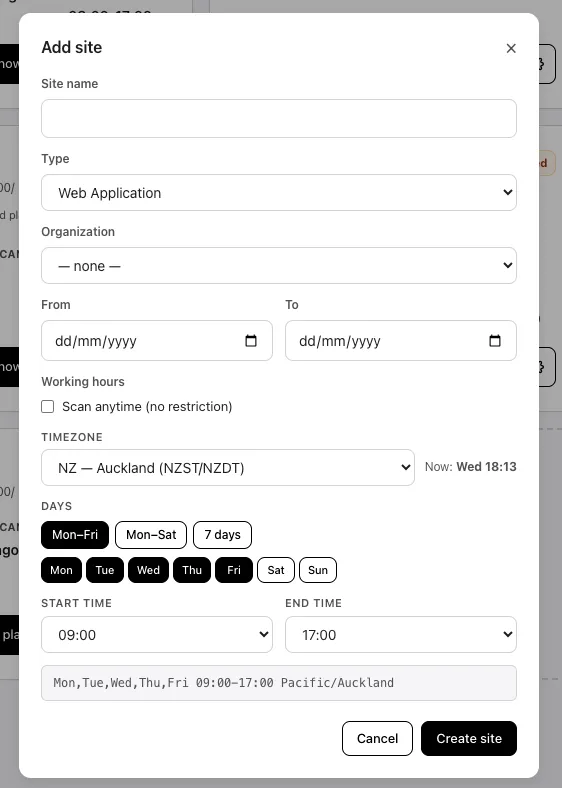This screenshot has width=562, height=788.
Task: Click the DAYS section label
Action: point(56,506)
